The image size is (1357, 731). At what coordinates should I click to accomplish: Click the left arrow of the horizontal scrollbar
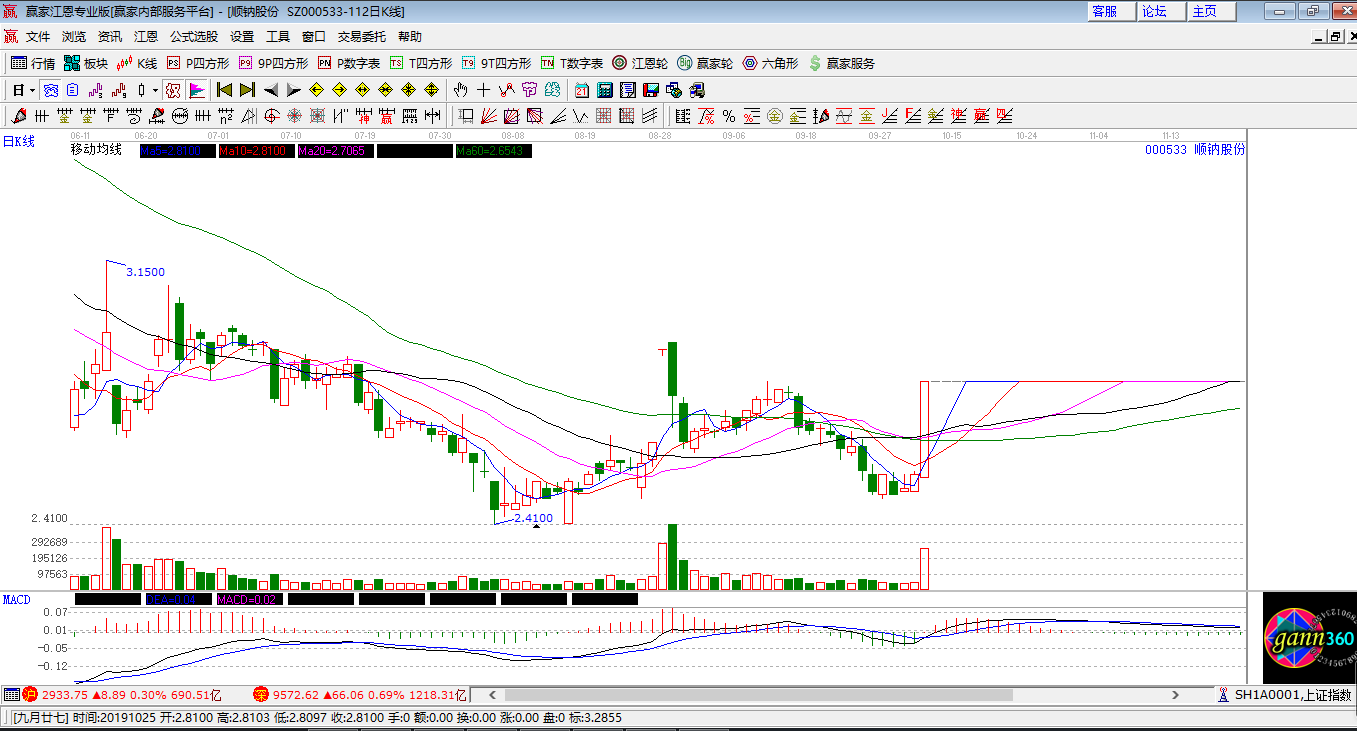[x=491, y=695]
